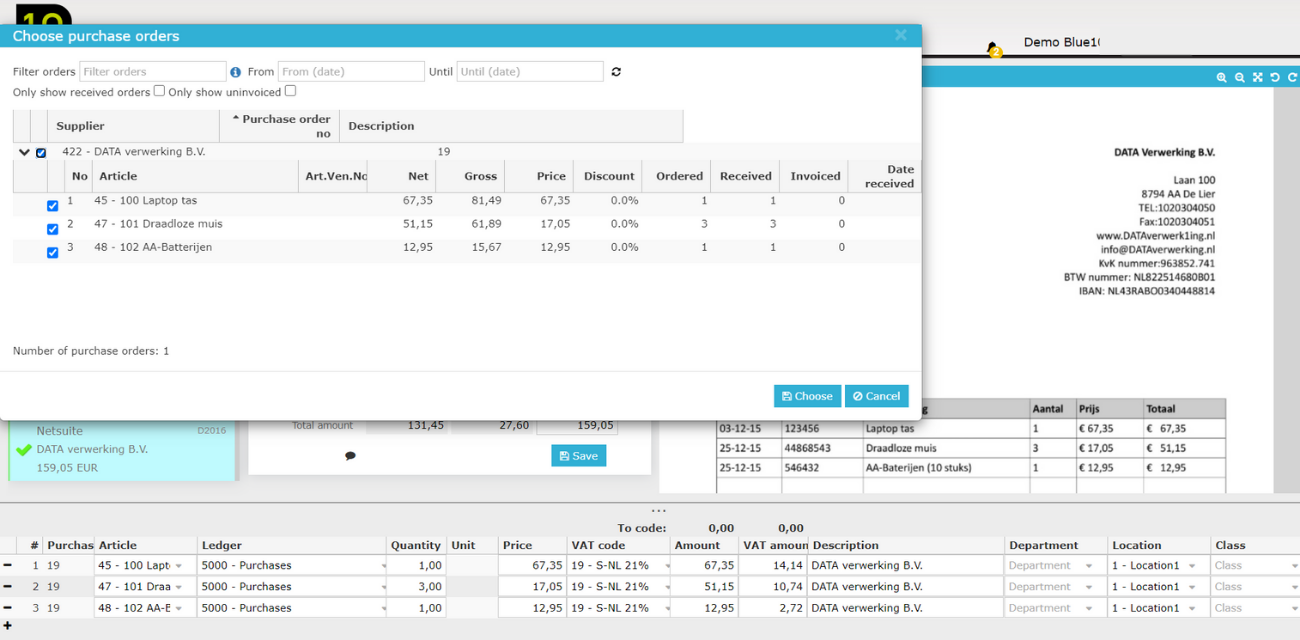Click the Date received column header
Image resolution: width=1300 pixels, height=640 pixels.
click(886, 176)
